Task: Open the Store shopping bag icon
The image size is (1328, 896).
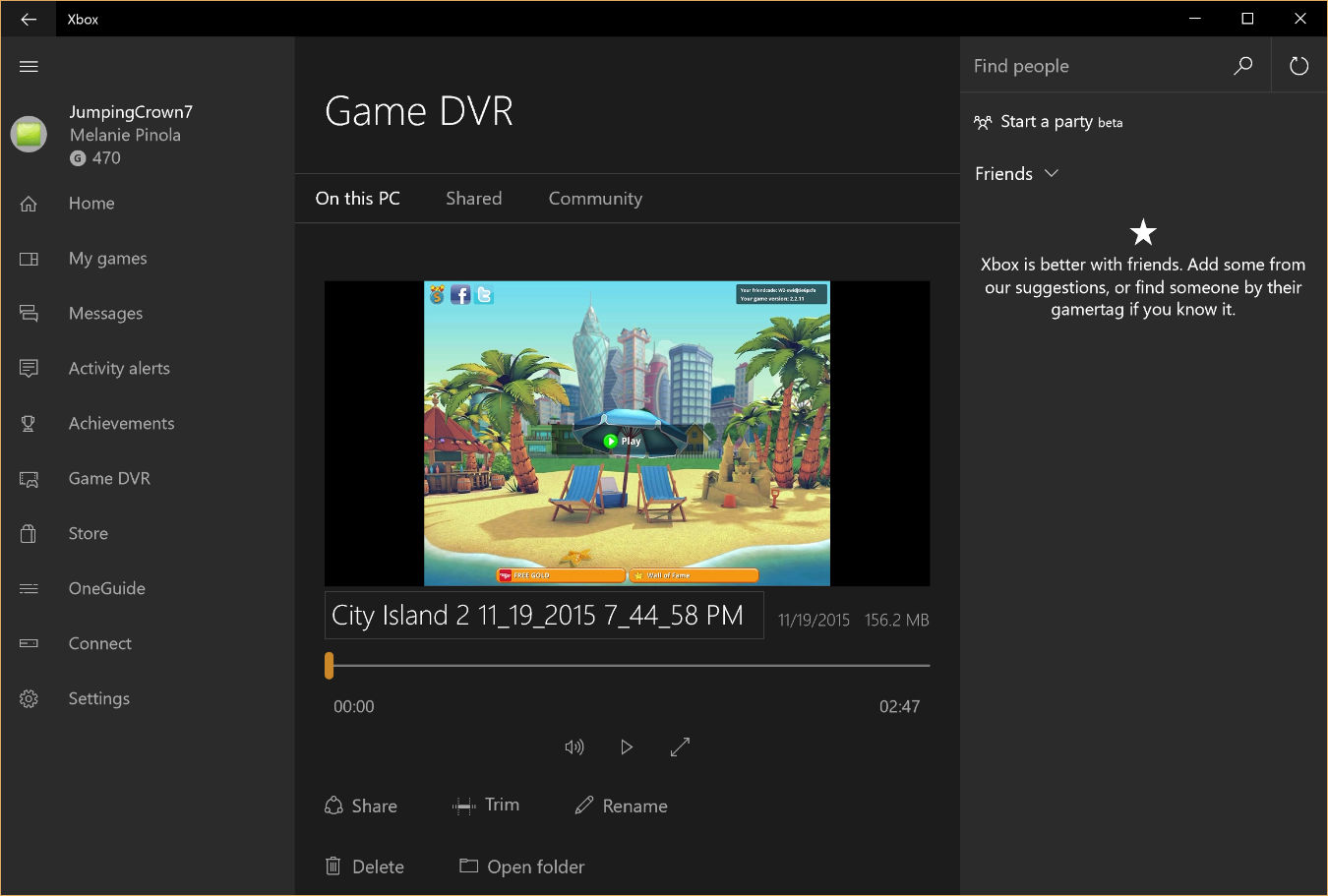Action: 29,533
